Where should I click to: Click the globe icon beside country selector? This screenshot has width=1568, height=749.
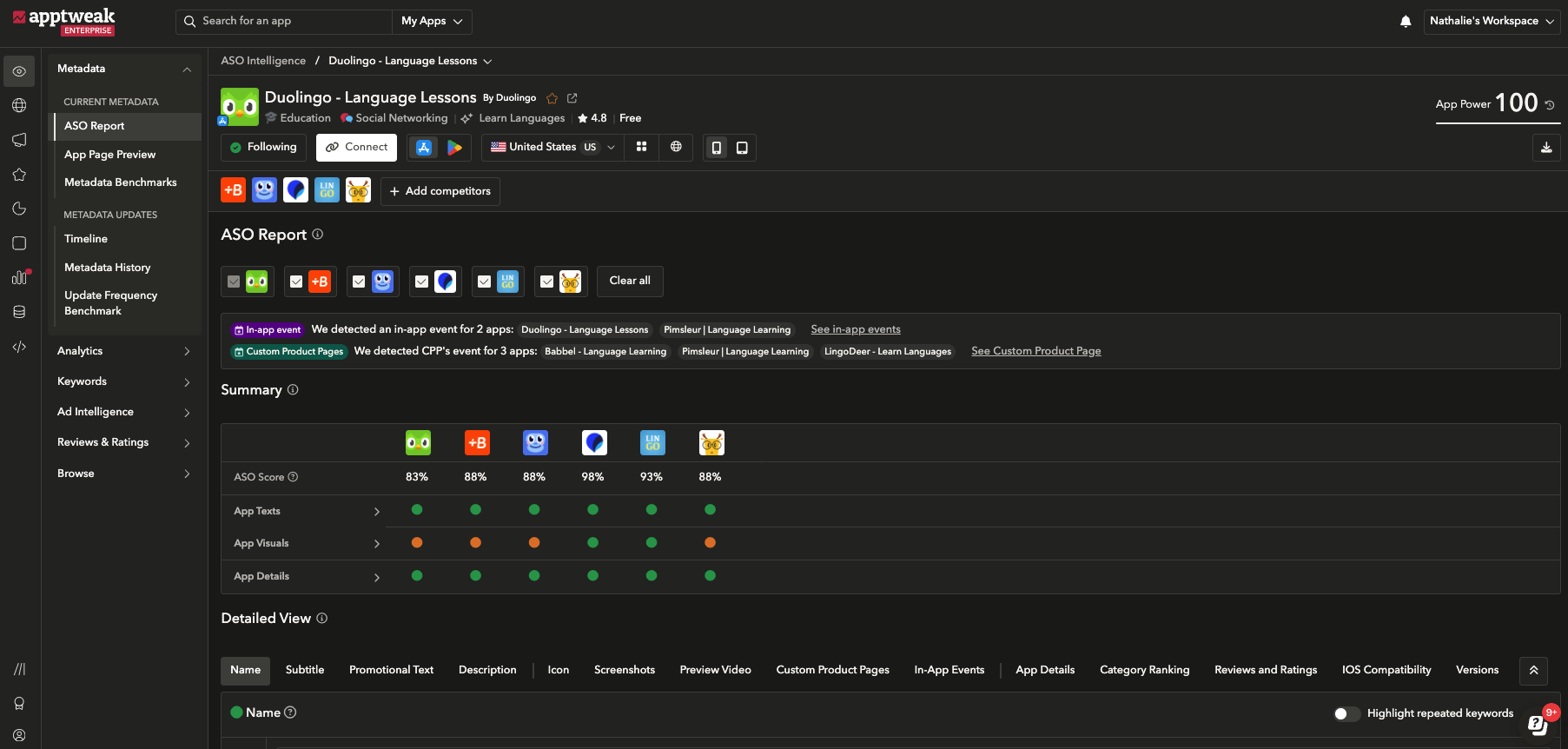(x=676, y=148)
